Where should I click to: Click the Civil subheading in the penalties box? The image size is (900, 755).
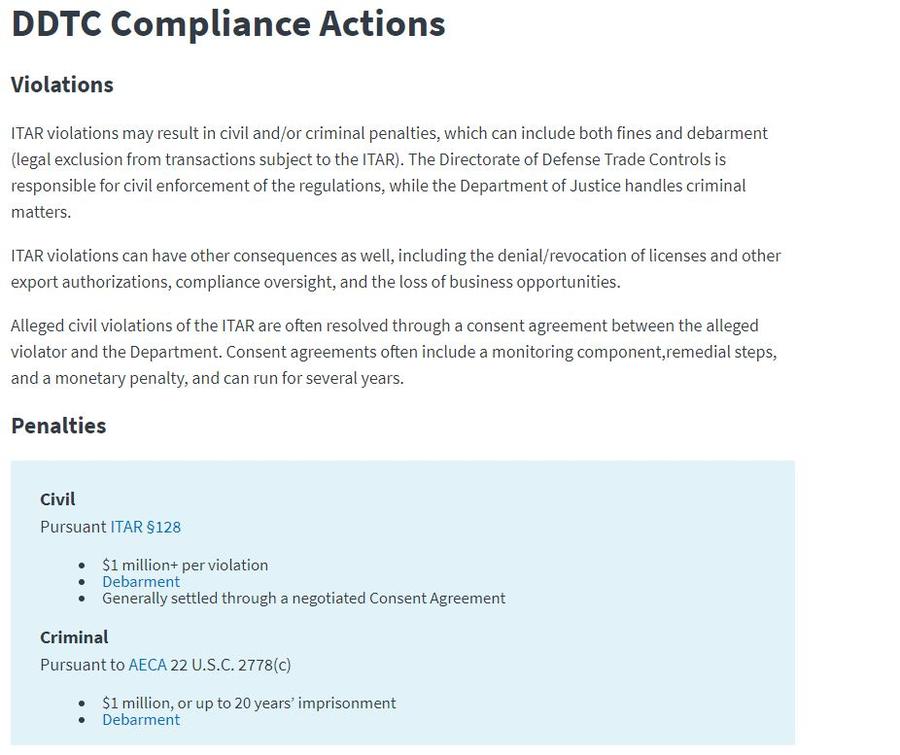58,499
